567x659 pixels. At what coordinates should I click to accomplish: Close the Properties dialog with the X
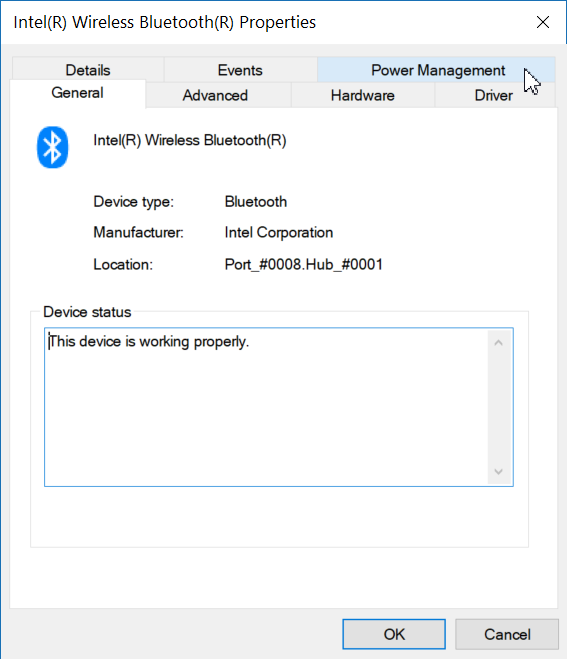pyautogui.click(x=543, y=22)
